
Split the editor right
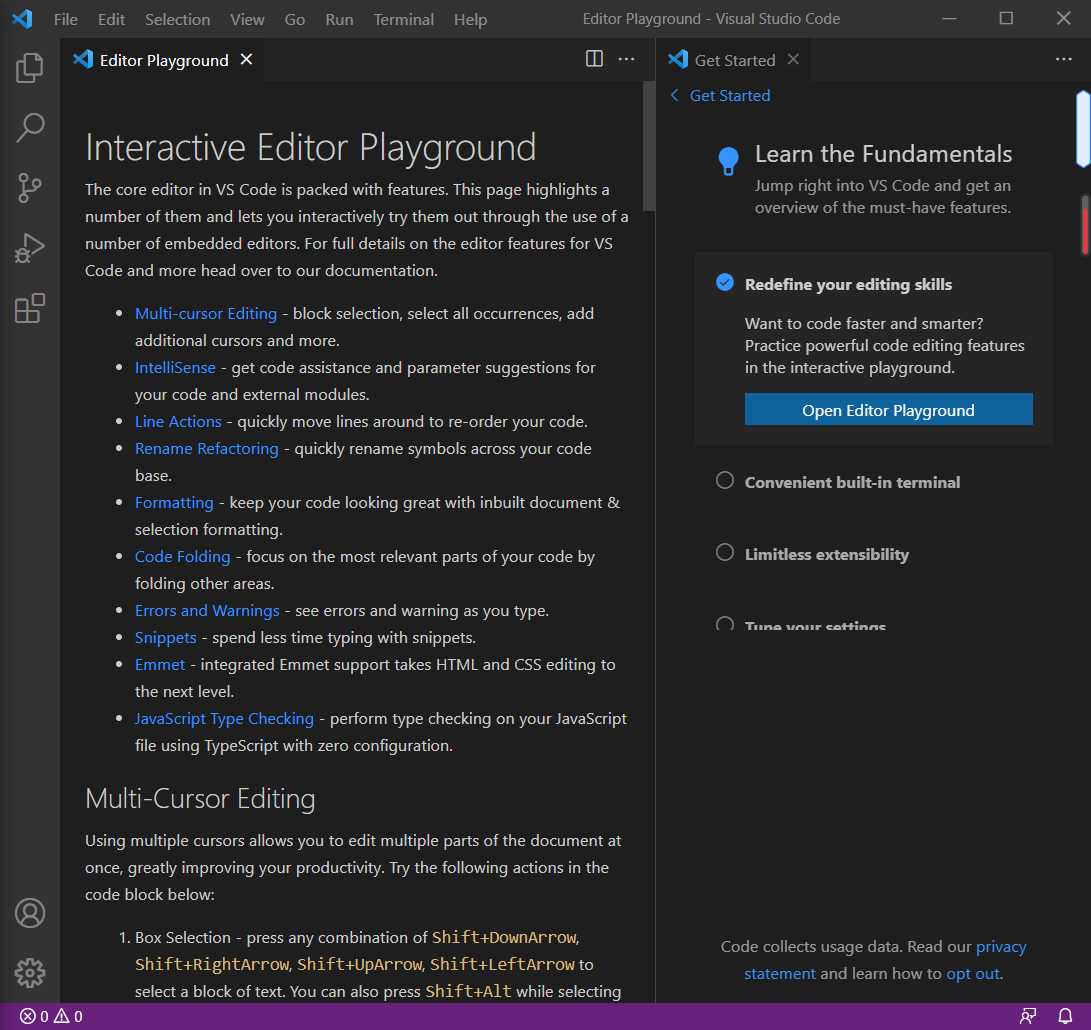pos(594,59)
